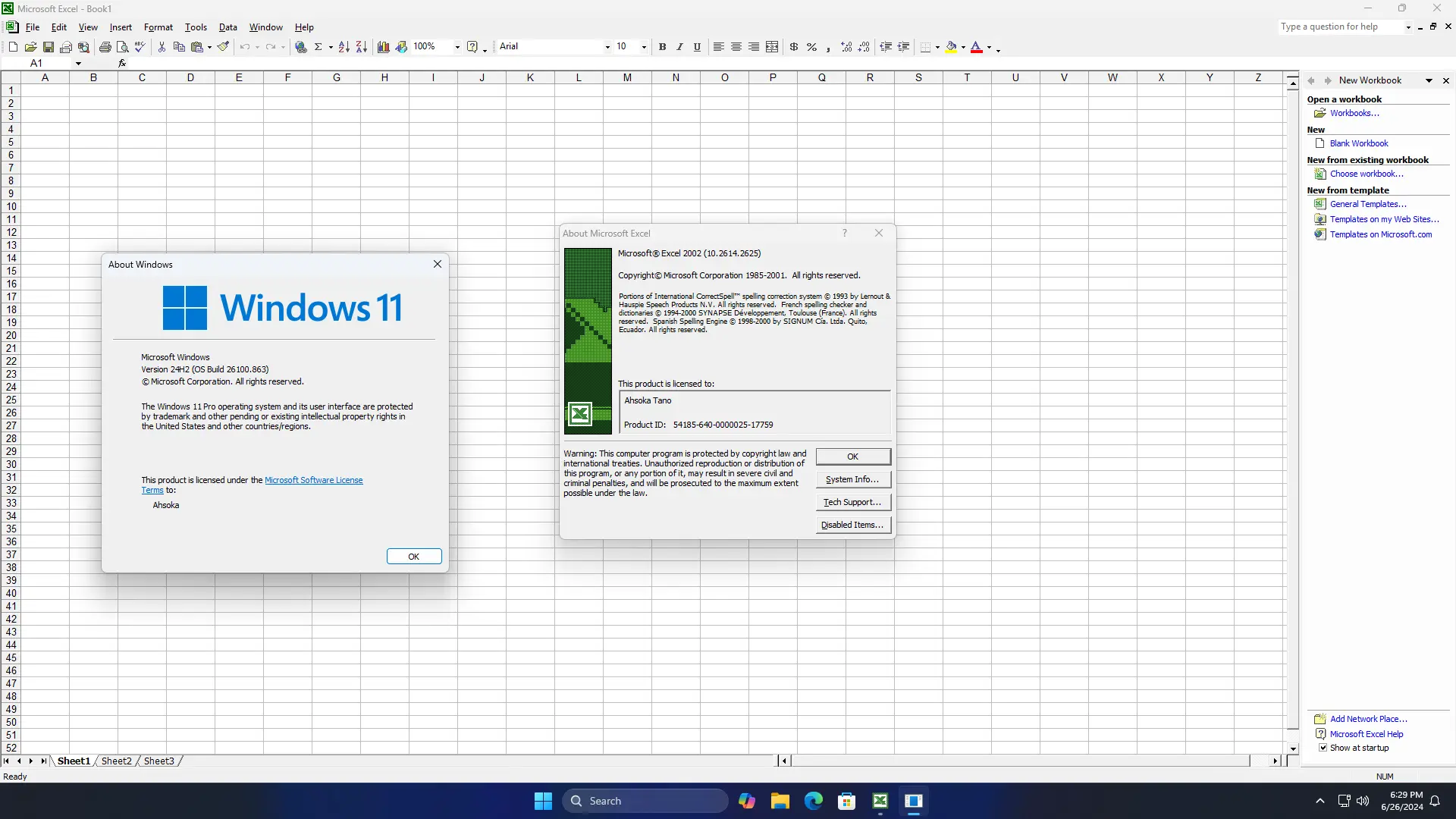Open the font size dropdown showing 10
The image size is (1456, 819).
pos(644,47)
